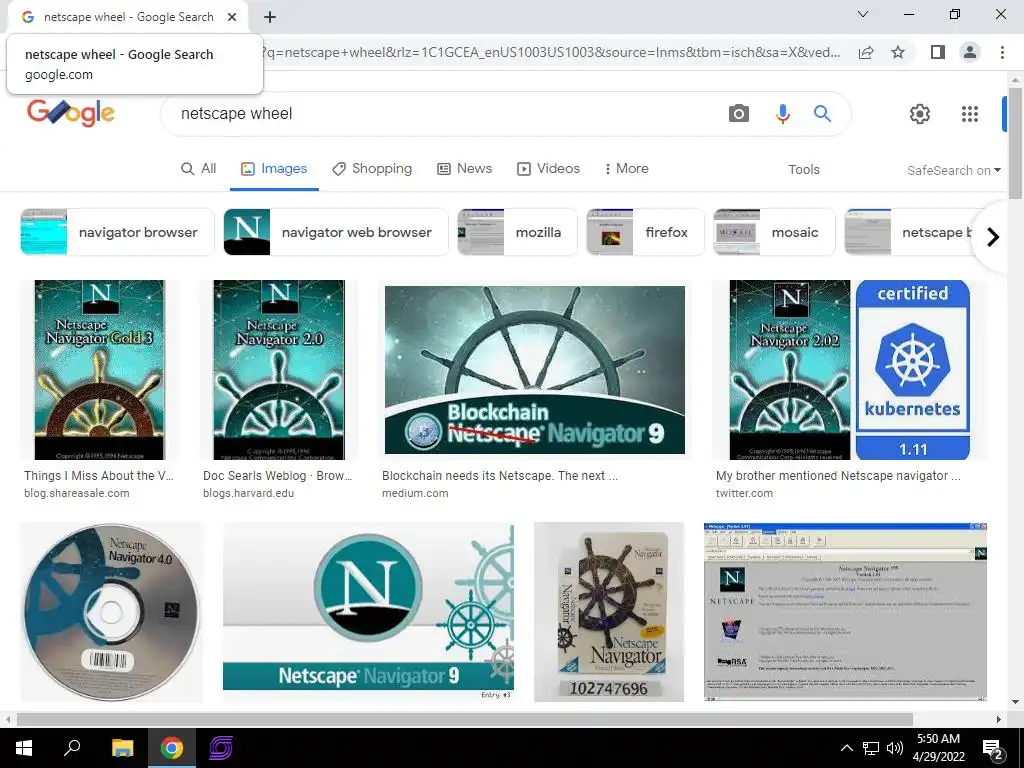Click the vertical scrollbar thumb
Viewport: 1024px width, 768px height.
(x=1015, y=144)
